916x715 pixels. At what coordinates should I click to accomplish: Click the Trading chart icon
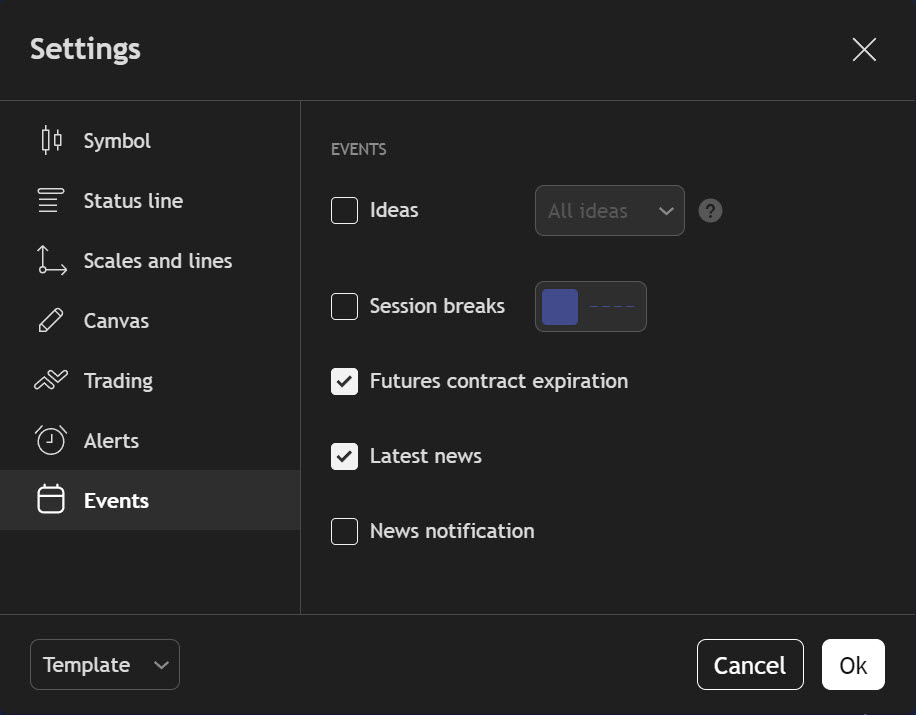pos(51,381)
